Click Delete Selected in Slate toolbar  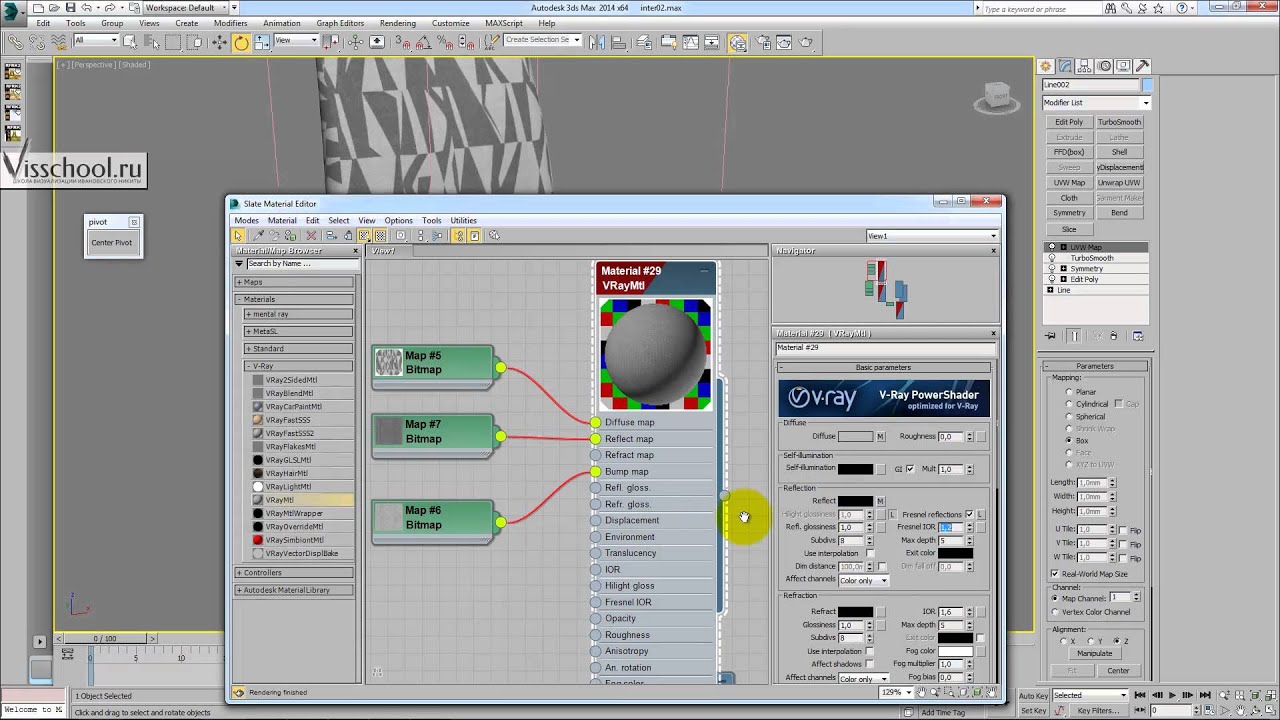click(311, 236)
